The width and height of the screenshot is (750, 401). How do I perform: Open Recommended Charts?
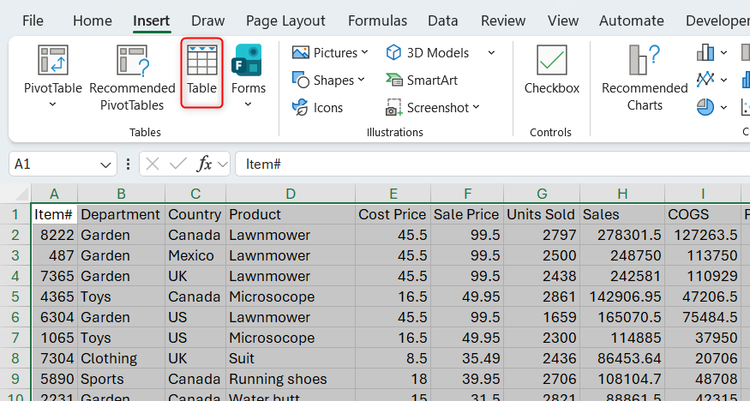pos(644,78)
